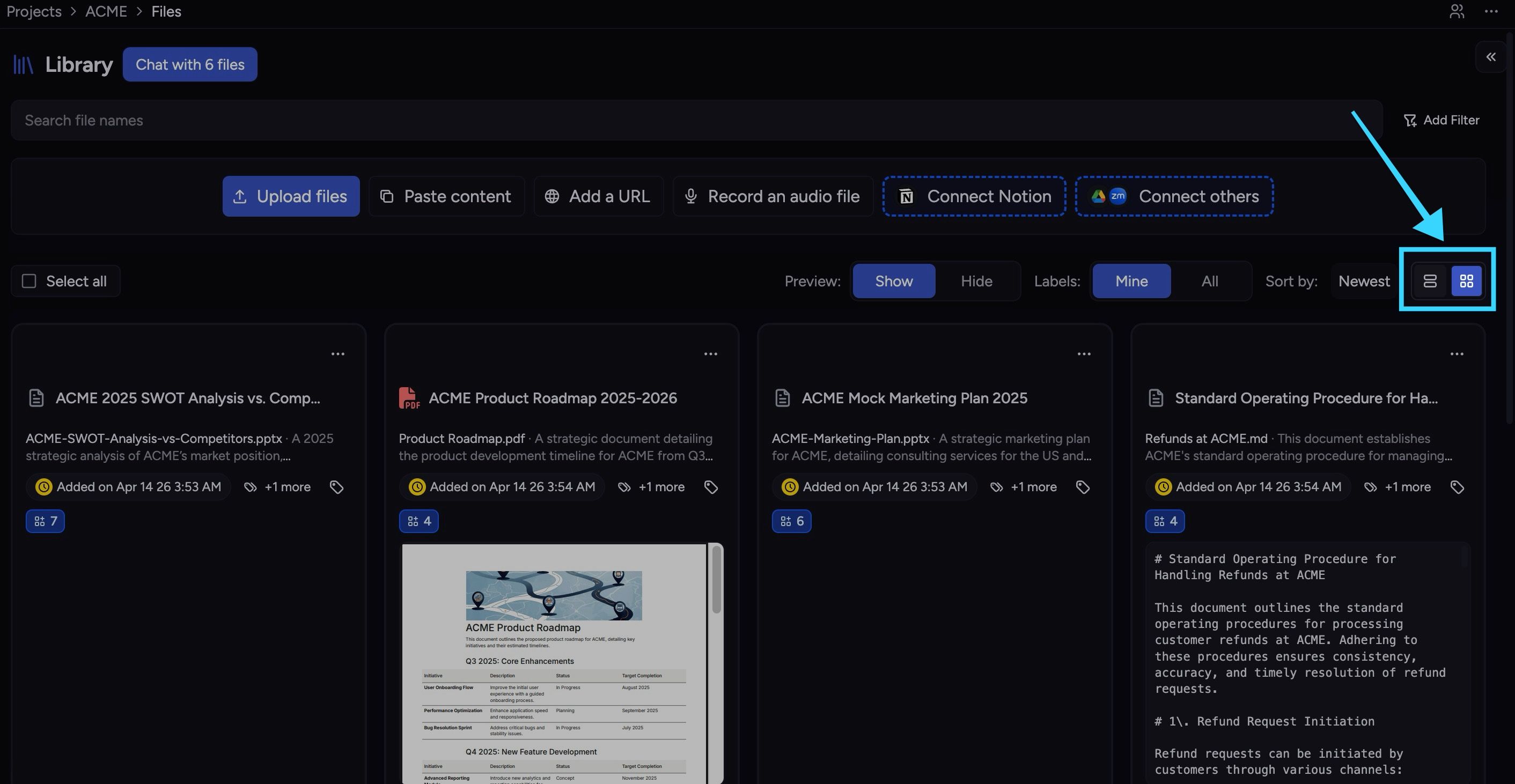The height and width of the screenshot is (784, 1515).
Task: Open ACME Product Roadmap 2025-2026 title
Action: [x=553, y=398]
